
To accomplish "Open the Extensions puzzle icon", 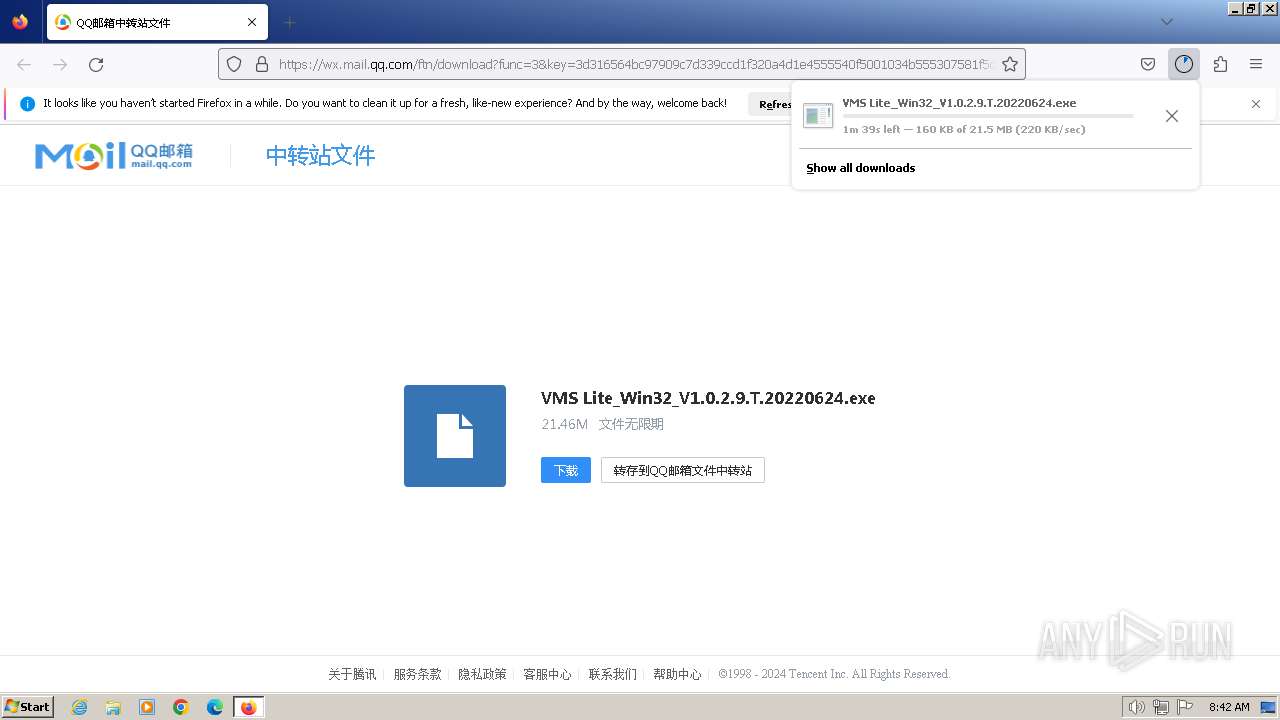I will [1220, 64].
